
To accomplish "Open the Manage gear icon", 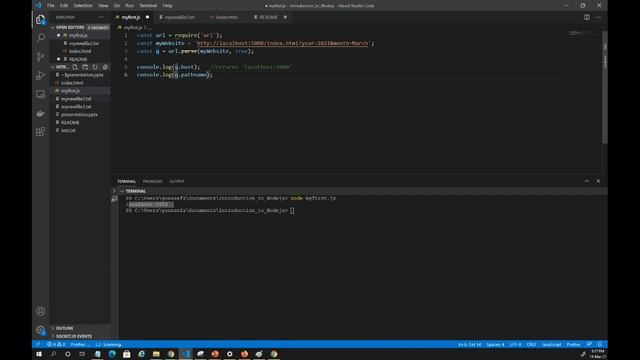I will [40, 330].
